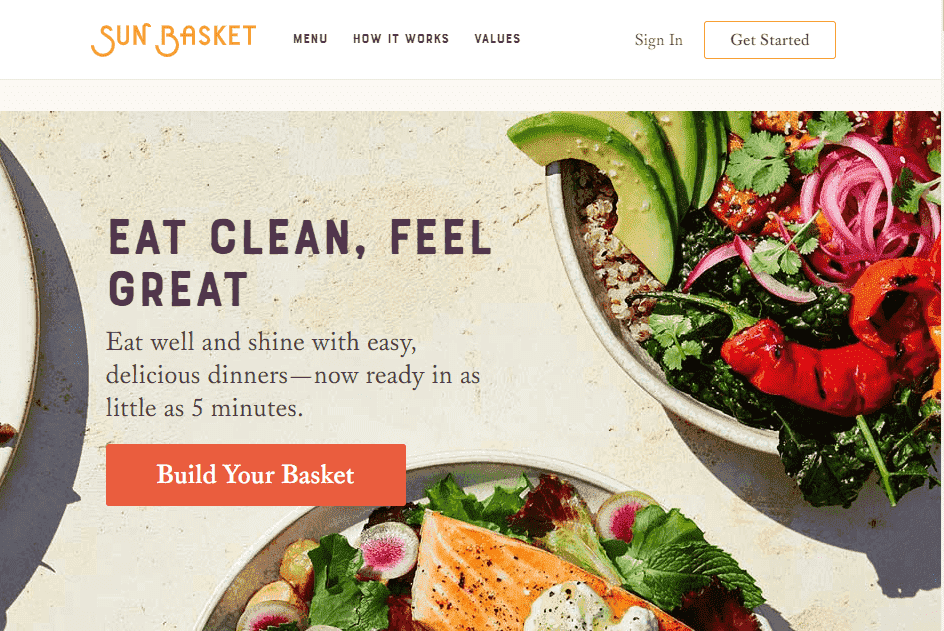Click the Sign In link

pyautogui.click(x=659, y=40)
